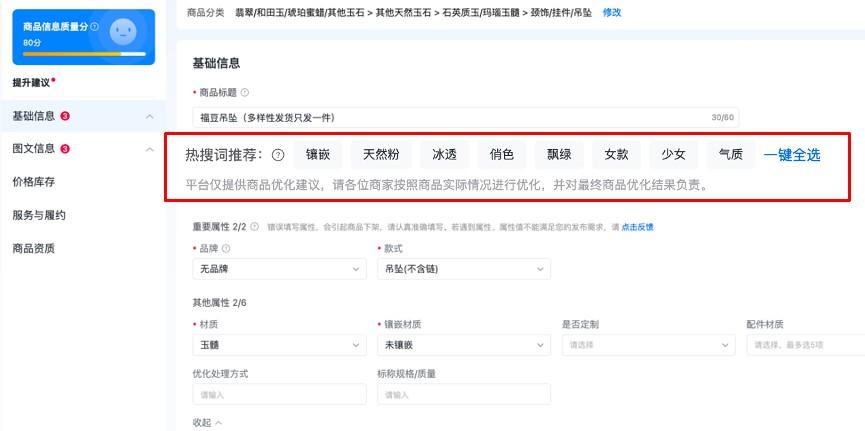The height and width of the screenshot is (431, 865).
Task: Toggle the 飘绿 keyword tag
Action: point(559,154)
